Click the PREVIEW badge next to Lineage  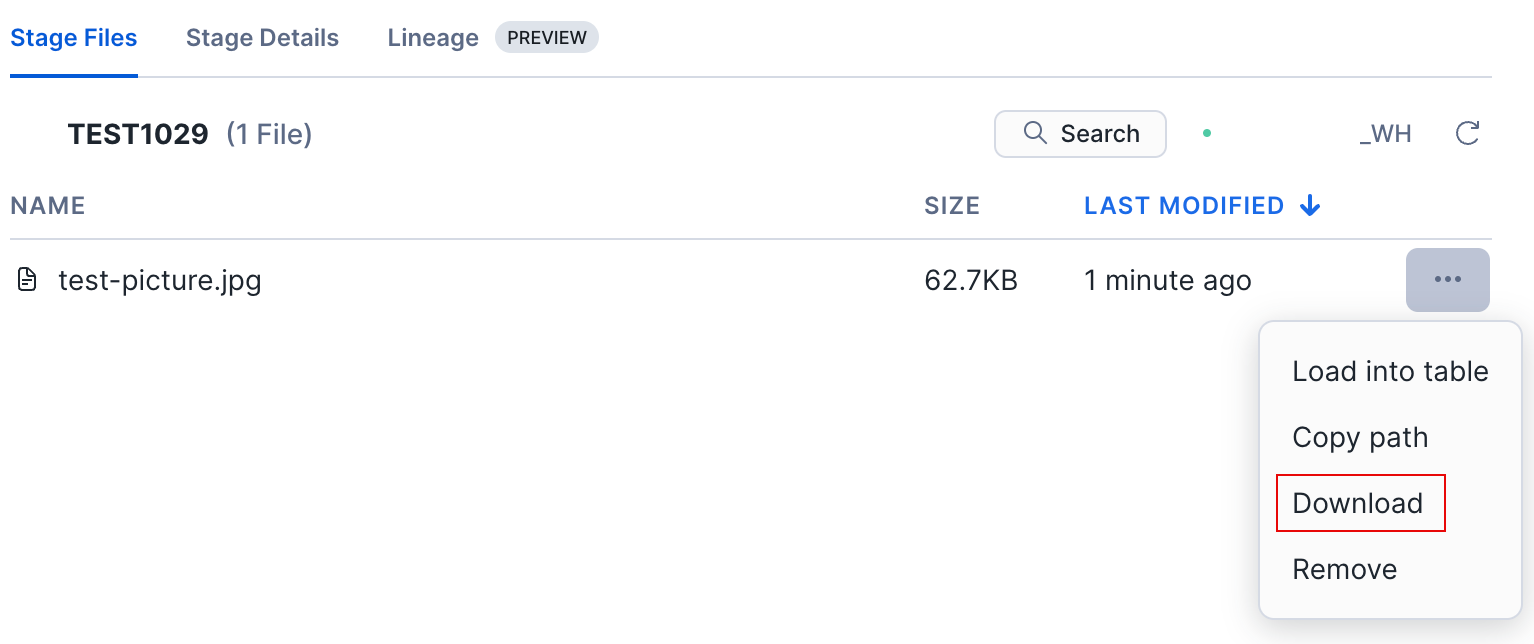[547, 37]
